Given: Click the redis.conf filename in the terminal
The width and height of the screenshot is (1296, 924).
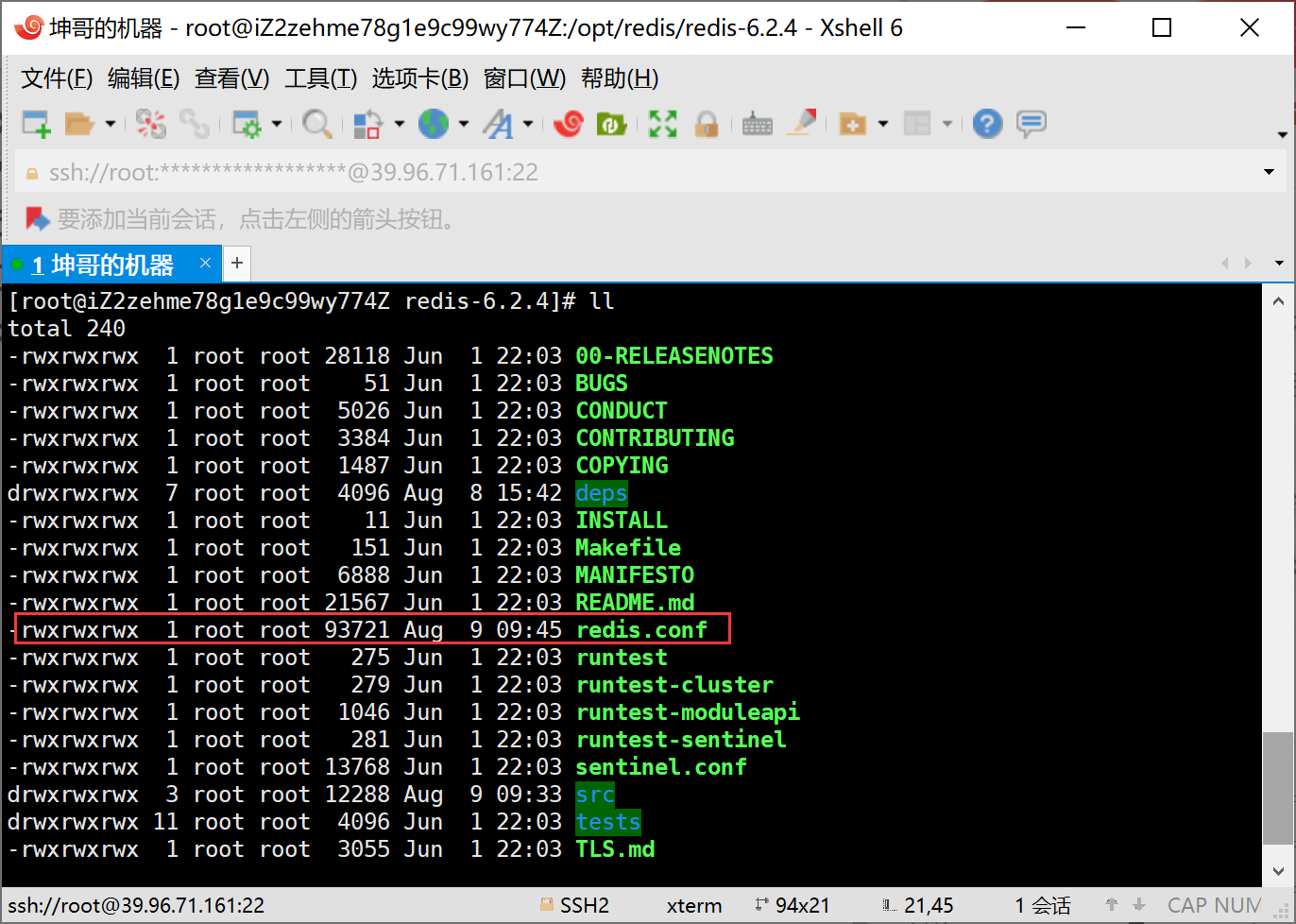Looking at the screenshot, I should click(641, 630).
